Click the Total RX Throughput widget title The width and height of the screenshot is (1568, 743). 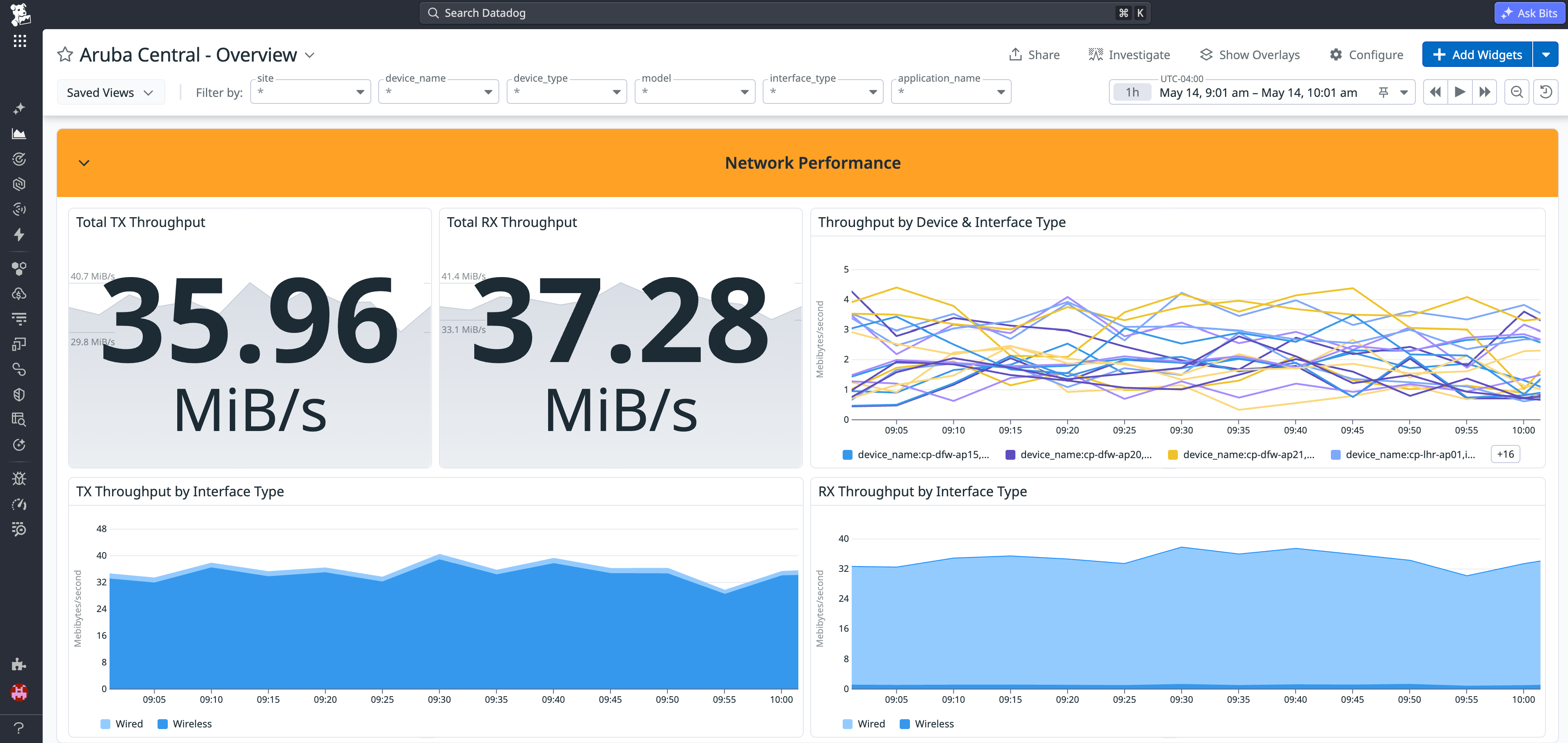(x=512, y=222)
